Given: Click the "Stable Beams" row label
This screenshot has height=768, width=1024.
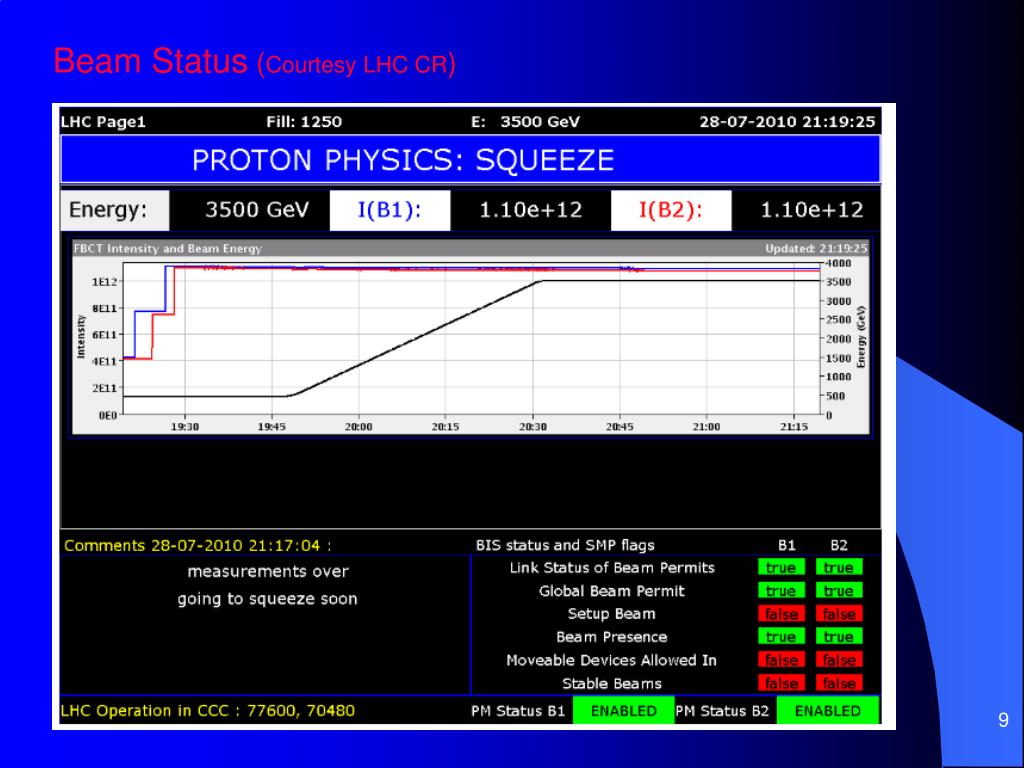Looking at the screenshot, I should tap(612, 684).
